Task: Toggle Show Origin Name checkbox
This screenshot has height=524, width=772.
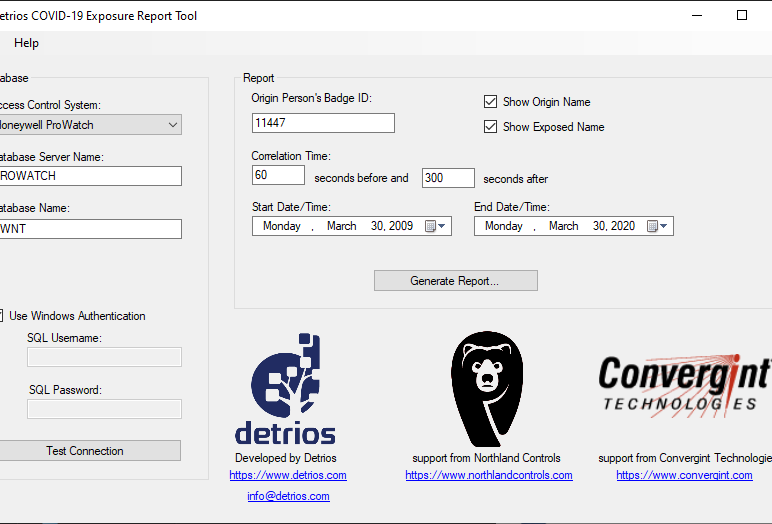Action: pos(490,102)
